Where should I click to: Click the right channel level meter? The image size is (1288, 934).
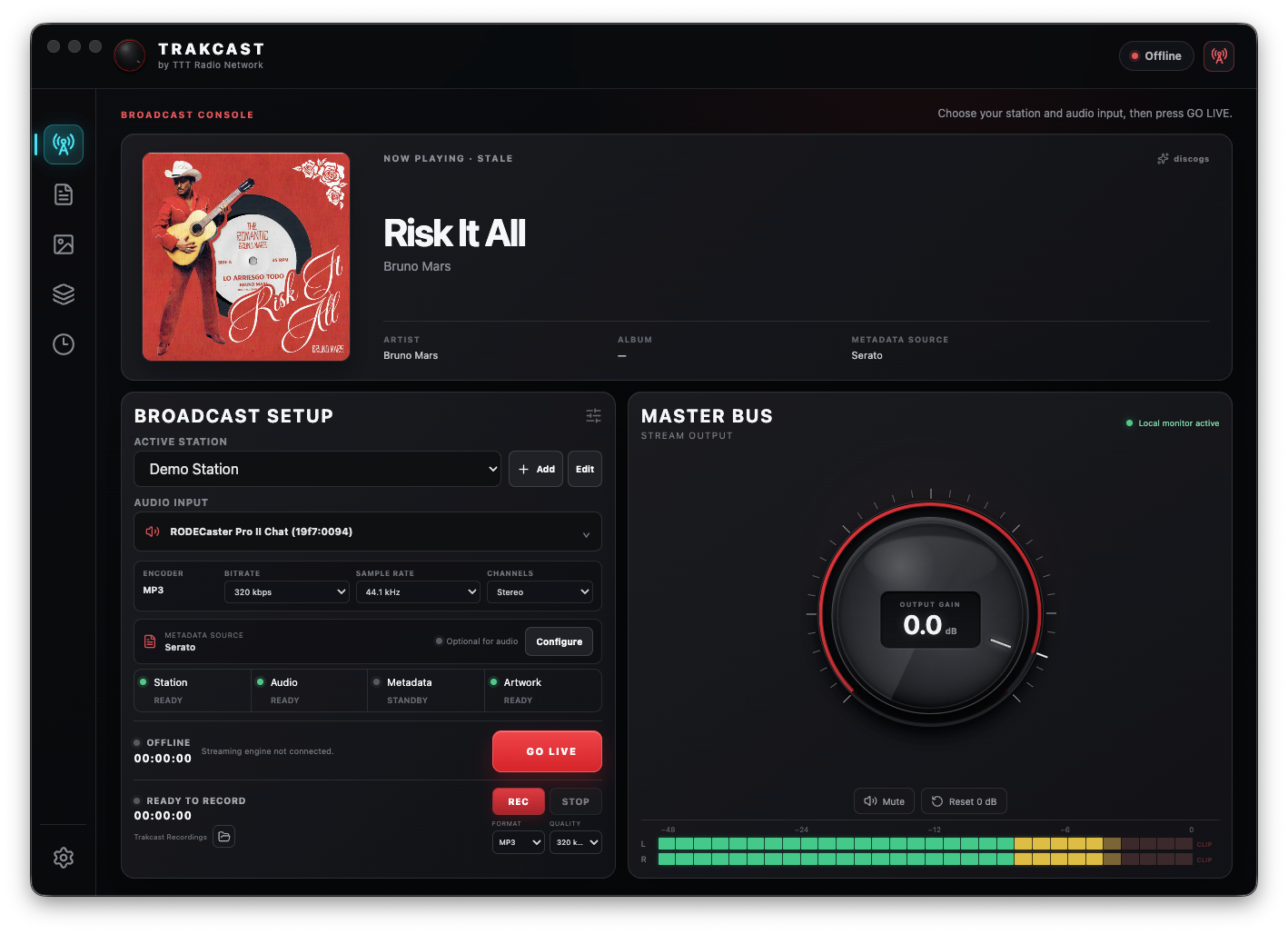point(925,859)
